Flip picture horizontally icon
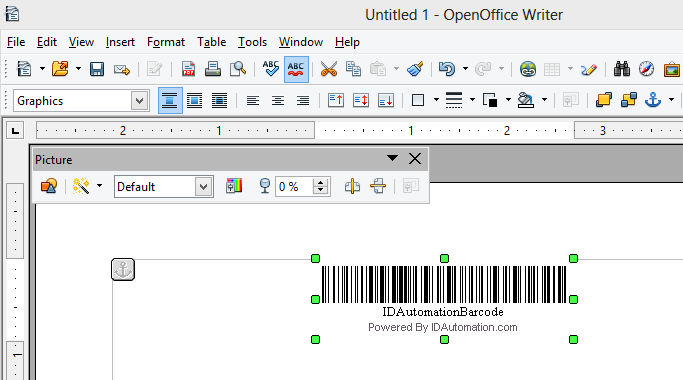This screenshot has height=380, width=683. tap(352, 187)
